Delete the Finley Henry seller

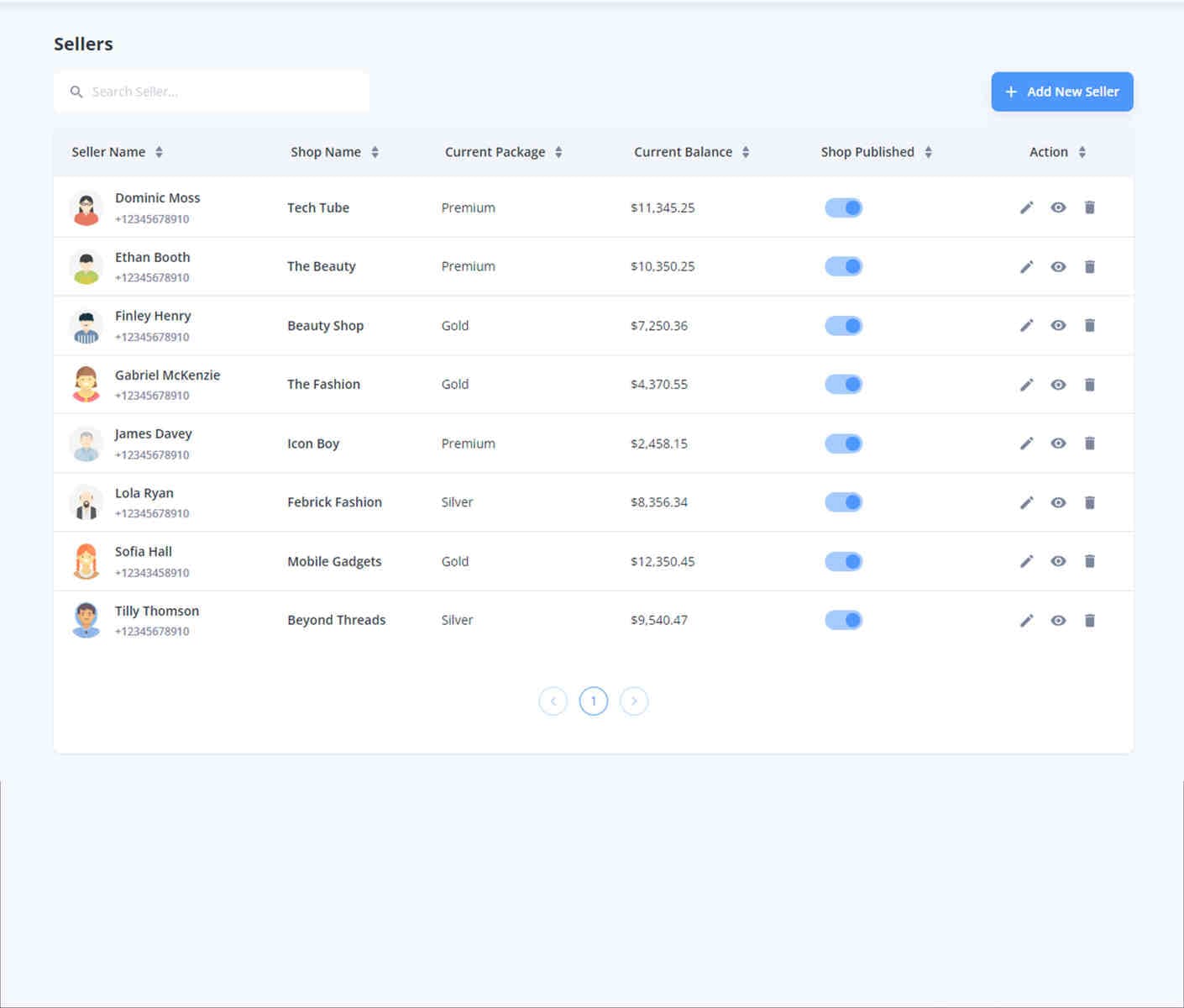coord(1089,325)
